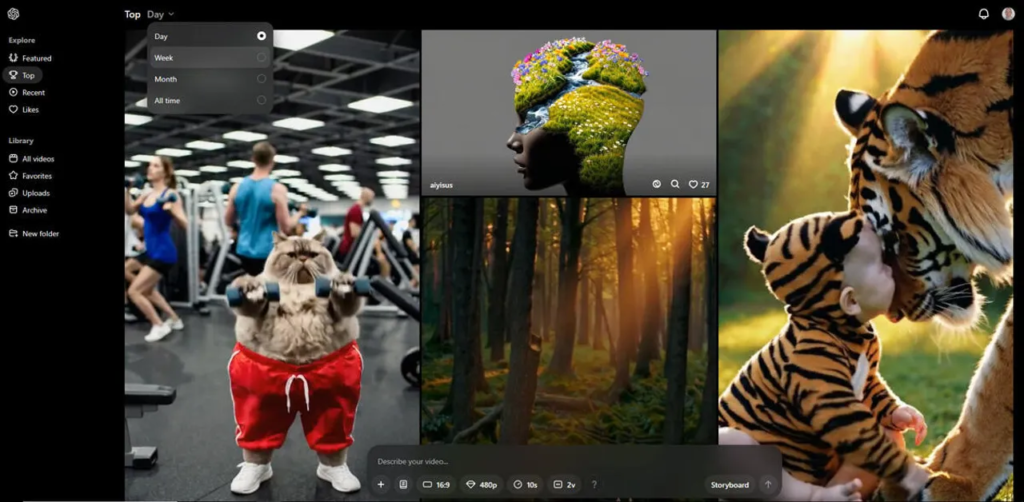The image size is (1024, 502).
Task: Open Recent in the sidebar
Action: coord(33,92)
